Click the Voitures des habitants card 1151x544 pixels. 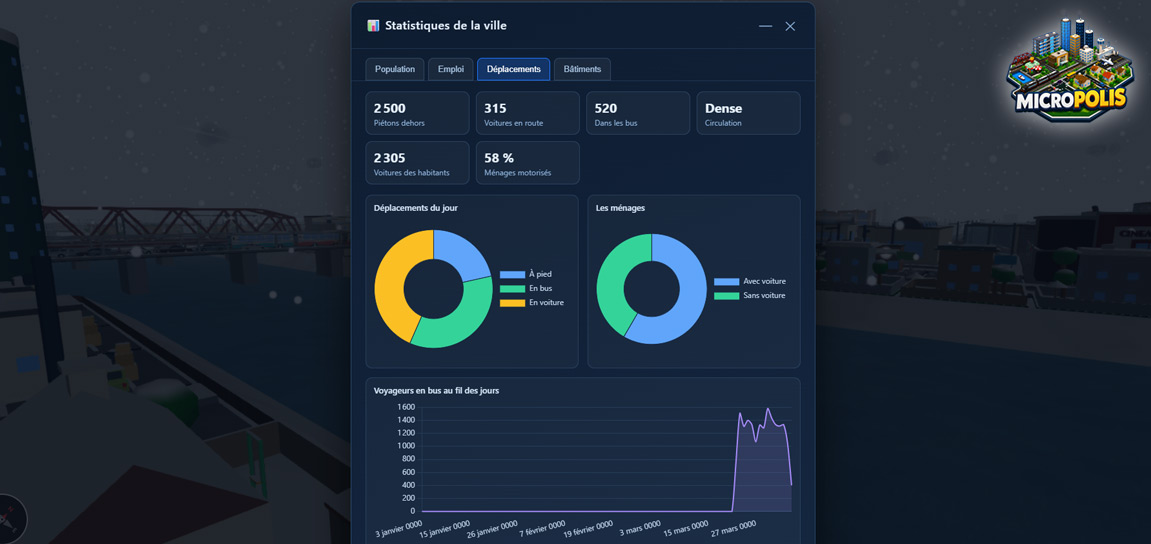coord(417,163)
